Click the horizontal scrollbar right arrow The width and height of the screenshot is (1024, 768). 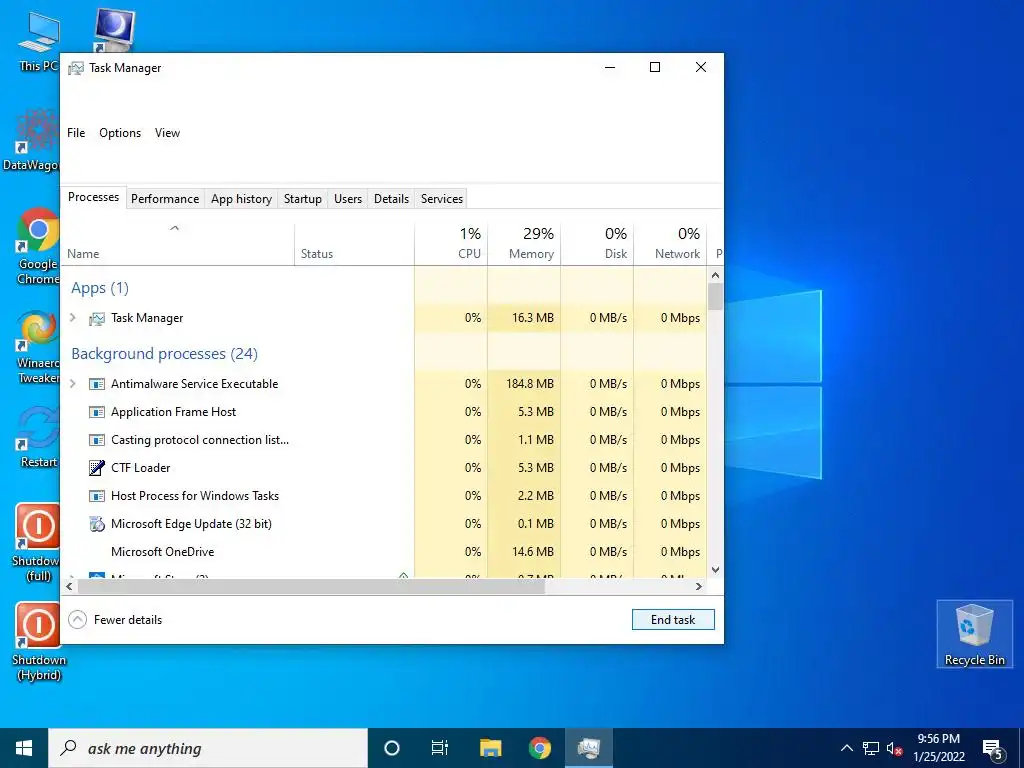pyautogui.click(x=699, y=586)
